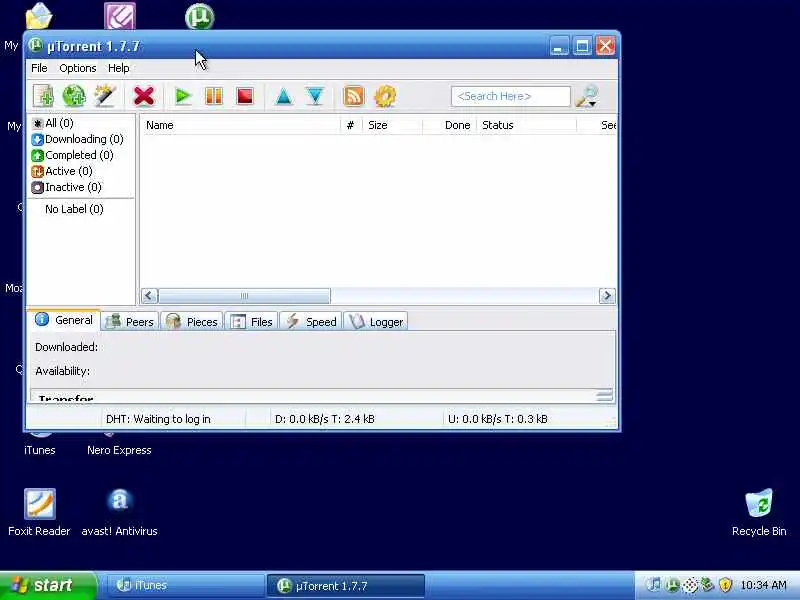This screenshot has height=600, width=800.
Task: Click the Availability: label in General tab
Action: click(62, 371)
